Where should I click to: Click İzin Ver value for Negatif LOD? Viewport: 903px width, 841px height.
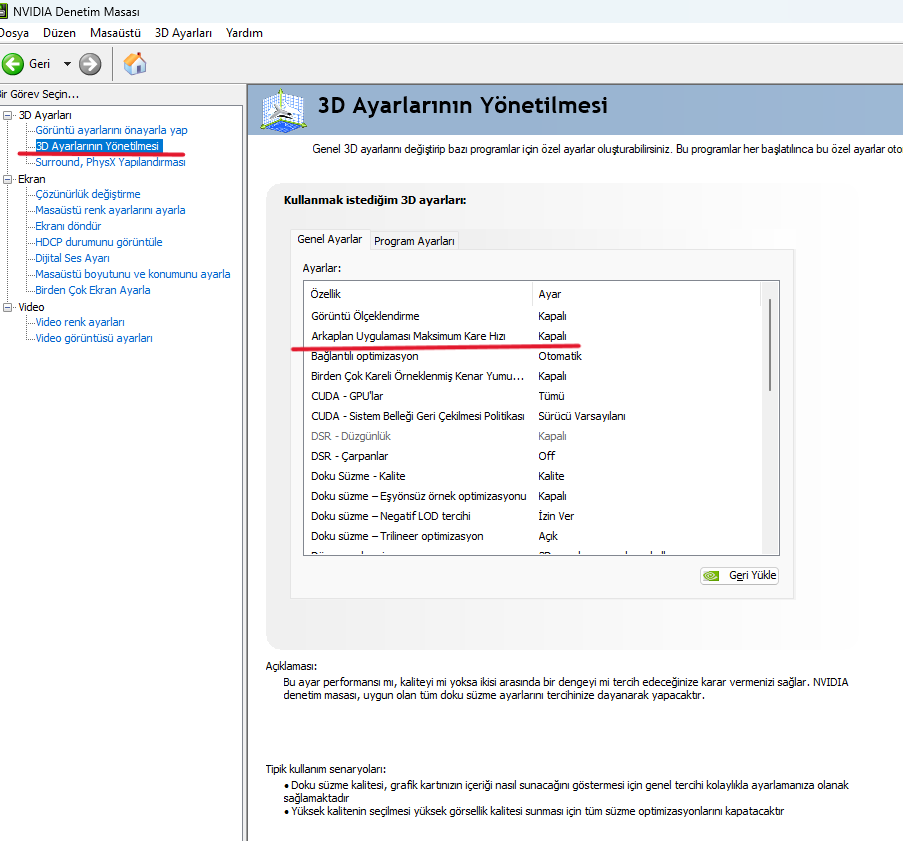(x=556, y=516)
